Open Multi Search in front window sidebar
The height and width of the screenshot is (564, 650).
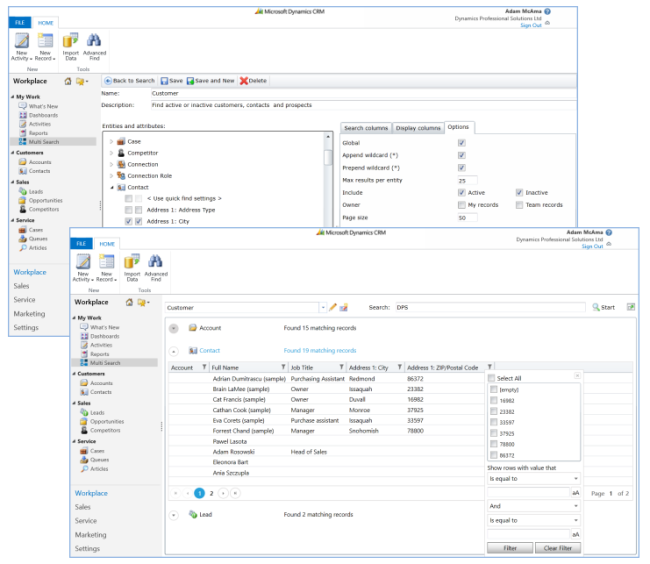105,363
